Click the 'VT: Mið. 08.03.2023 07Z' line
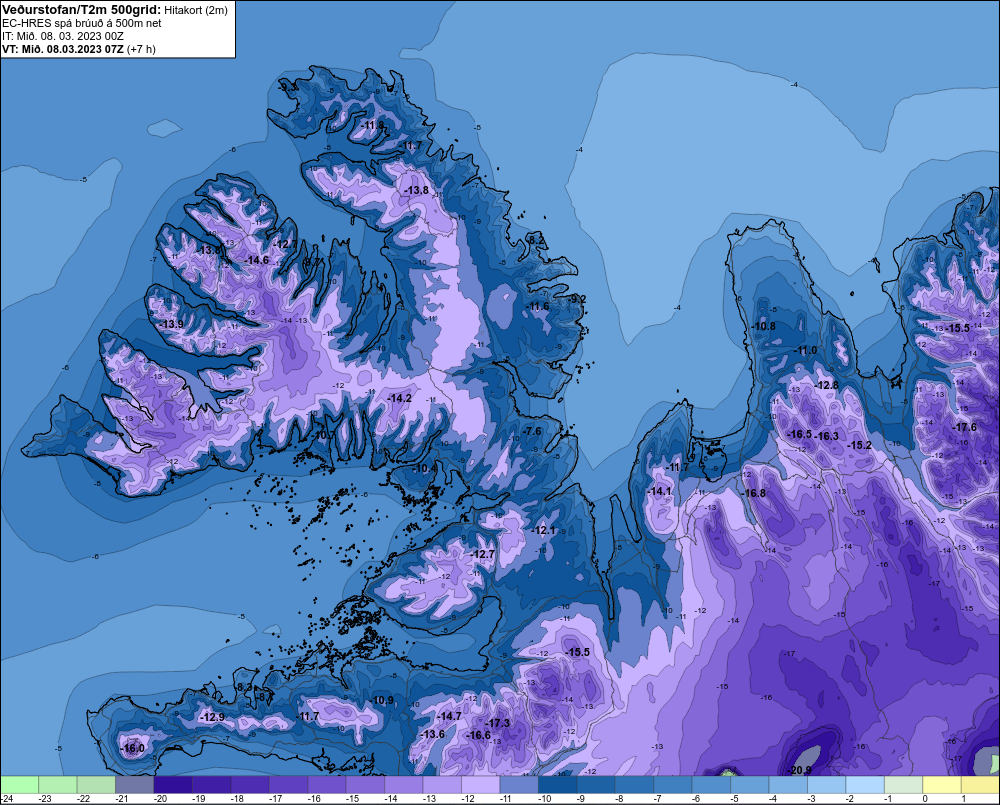This screenshot has width=1000, height=805. pos(62,49)
